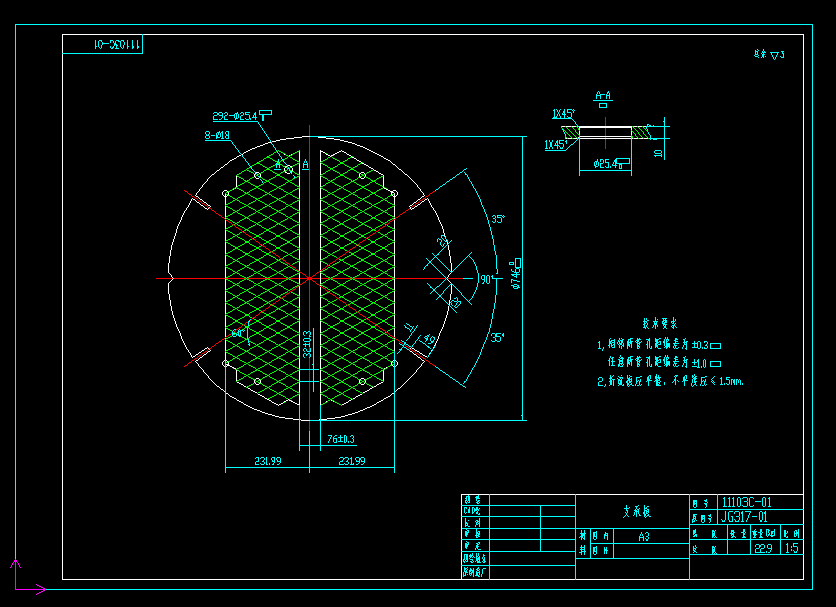
Task: Select JG317-01 in the title block
Action: pos(744,516)
